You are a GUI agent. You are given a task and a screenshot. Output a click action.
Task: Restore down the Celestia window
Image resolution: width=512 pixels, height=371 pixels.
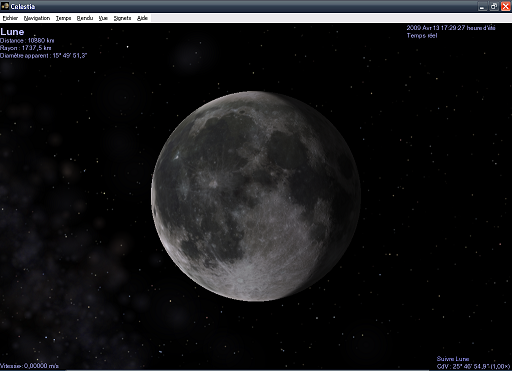click(x=494, y=6)
